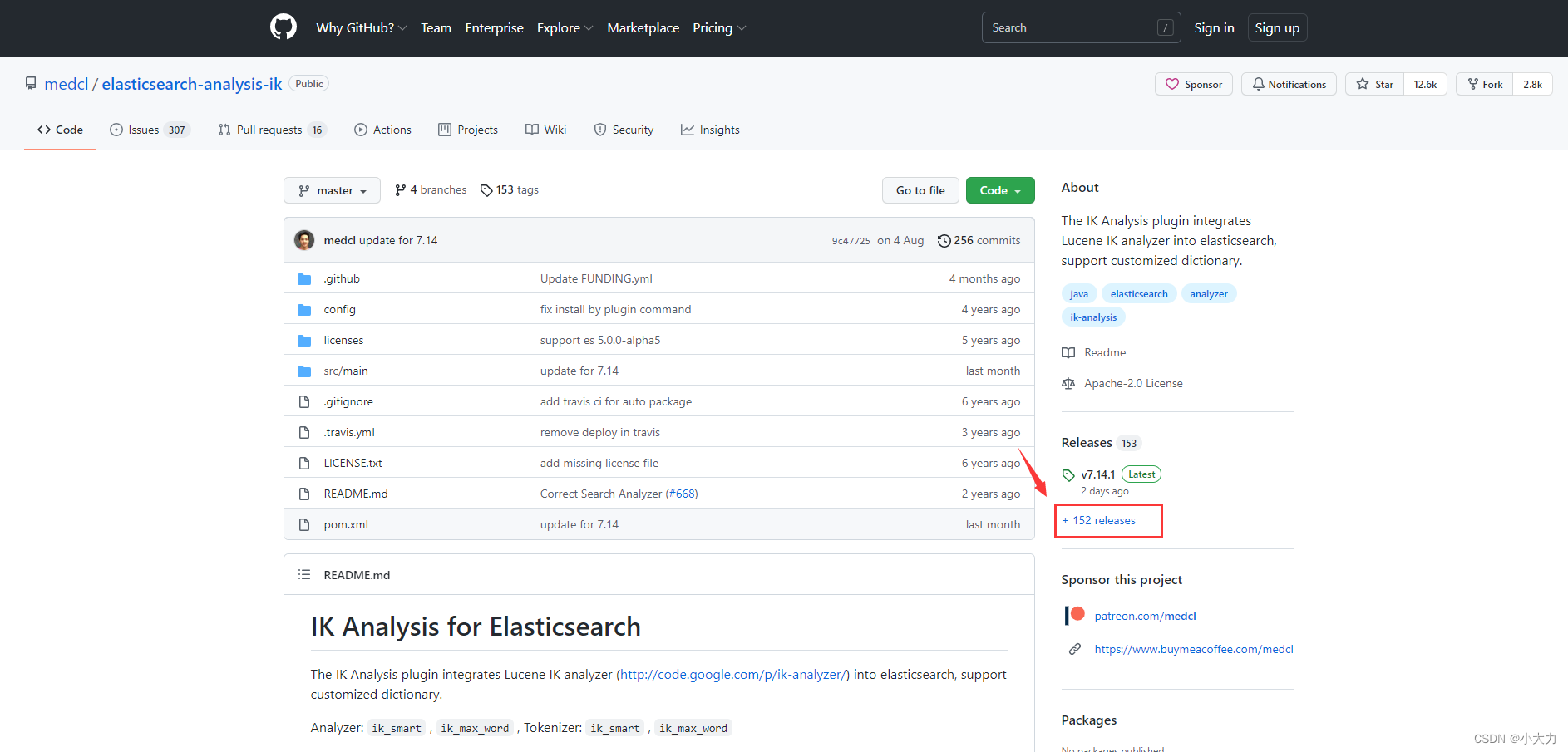Open the code.google.com ik-analyzer link
This screenshot has width=1568, height=752.
(732, 674)
